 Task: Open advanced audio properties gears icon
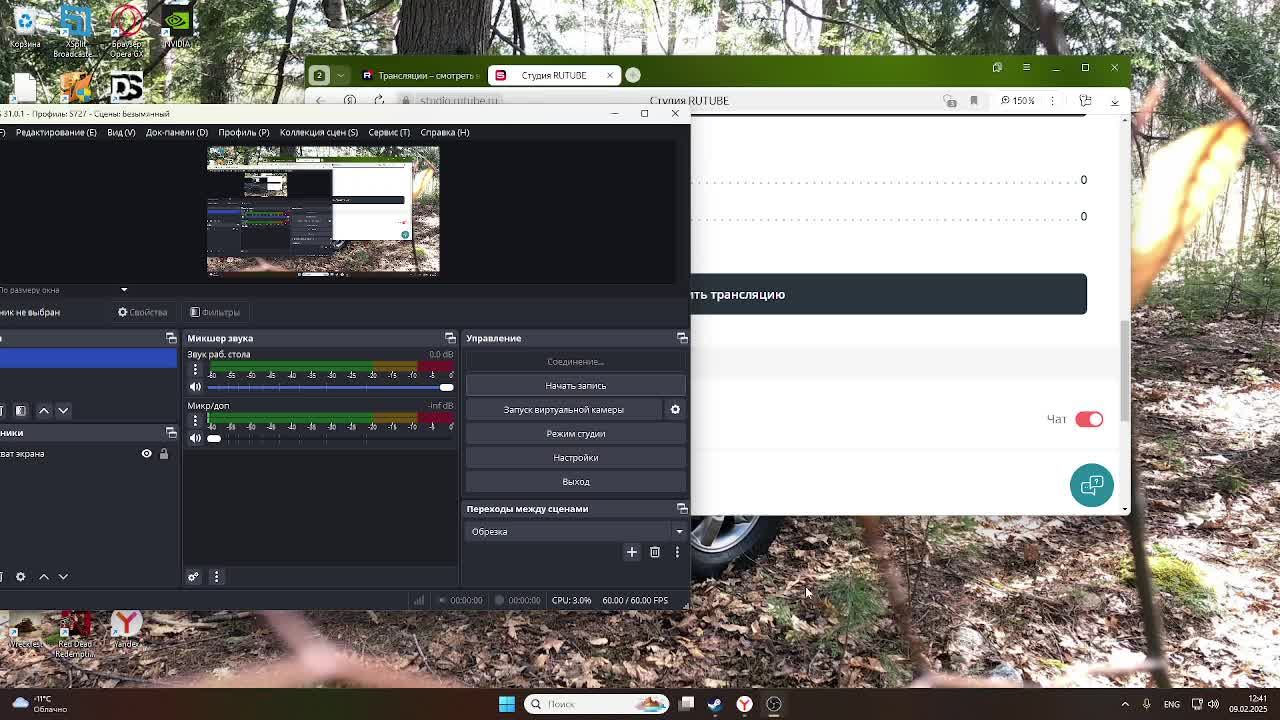[x=193, y=577]
